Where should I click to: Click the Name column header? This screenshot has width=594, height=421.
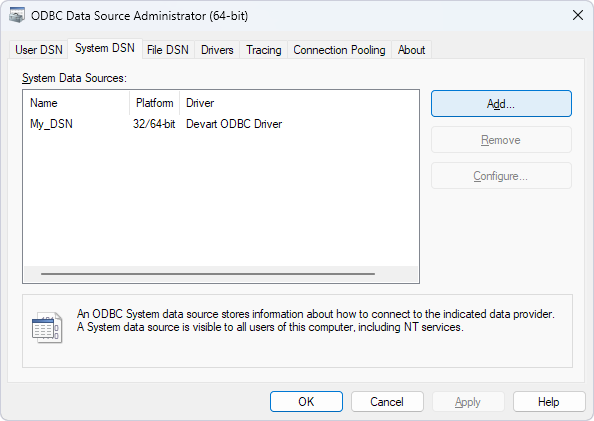[77, 103]
